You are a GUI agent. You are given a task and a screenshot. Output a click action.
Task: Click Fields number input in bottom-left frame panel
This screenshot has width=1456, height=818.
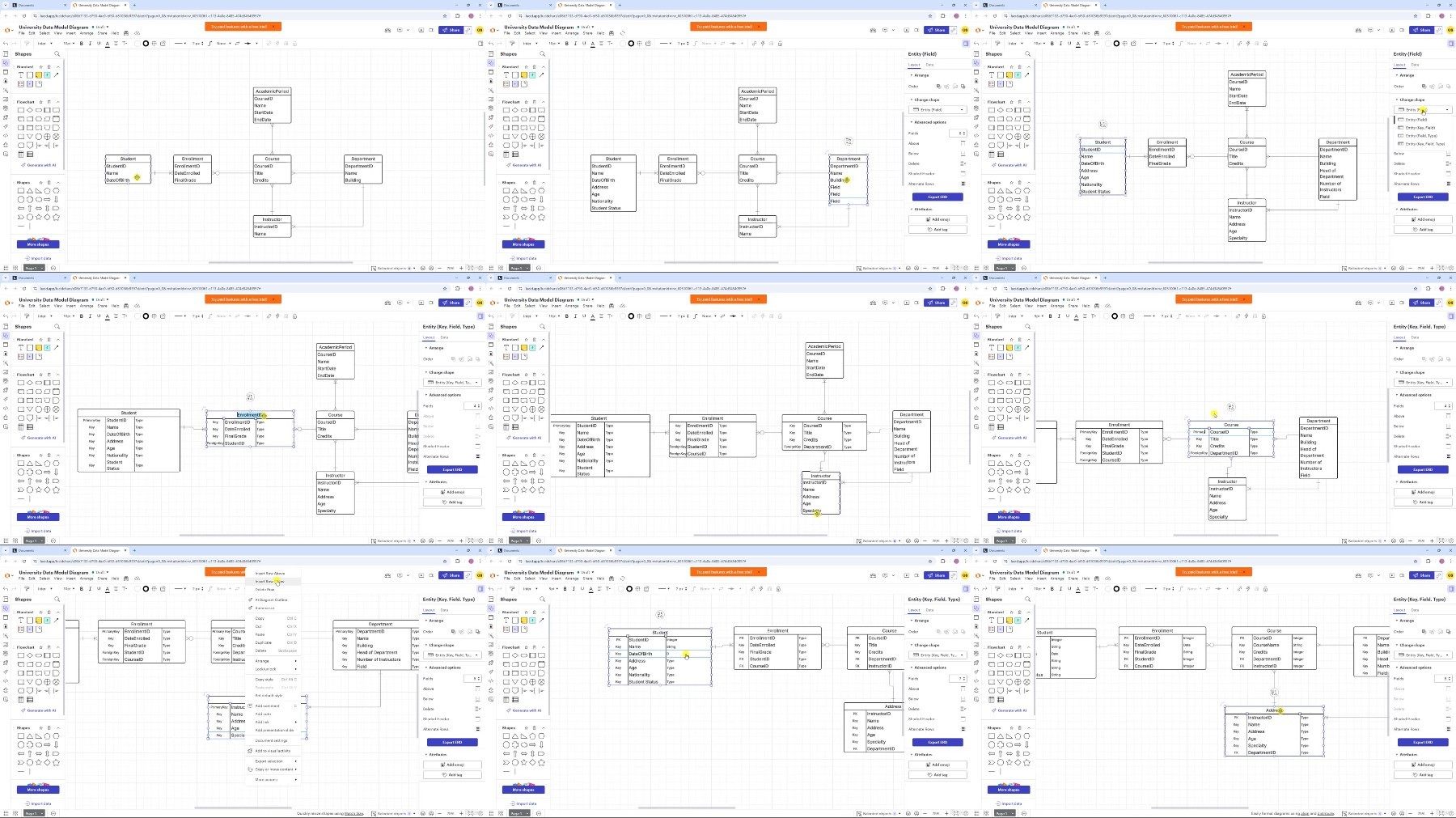point(473,679)
